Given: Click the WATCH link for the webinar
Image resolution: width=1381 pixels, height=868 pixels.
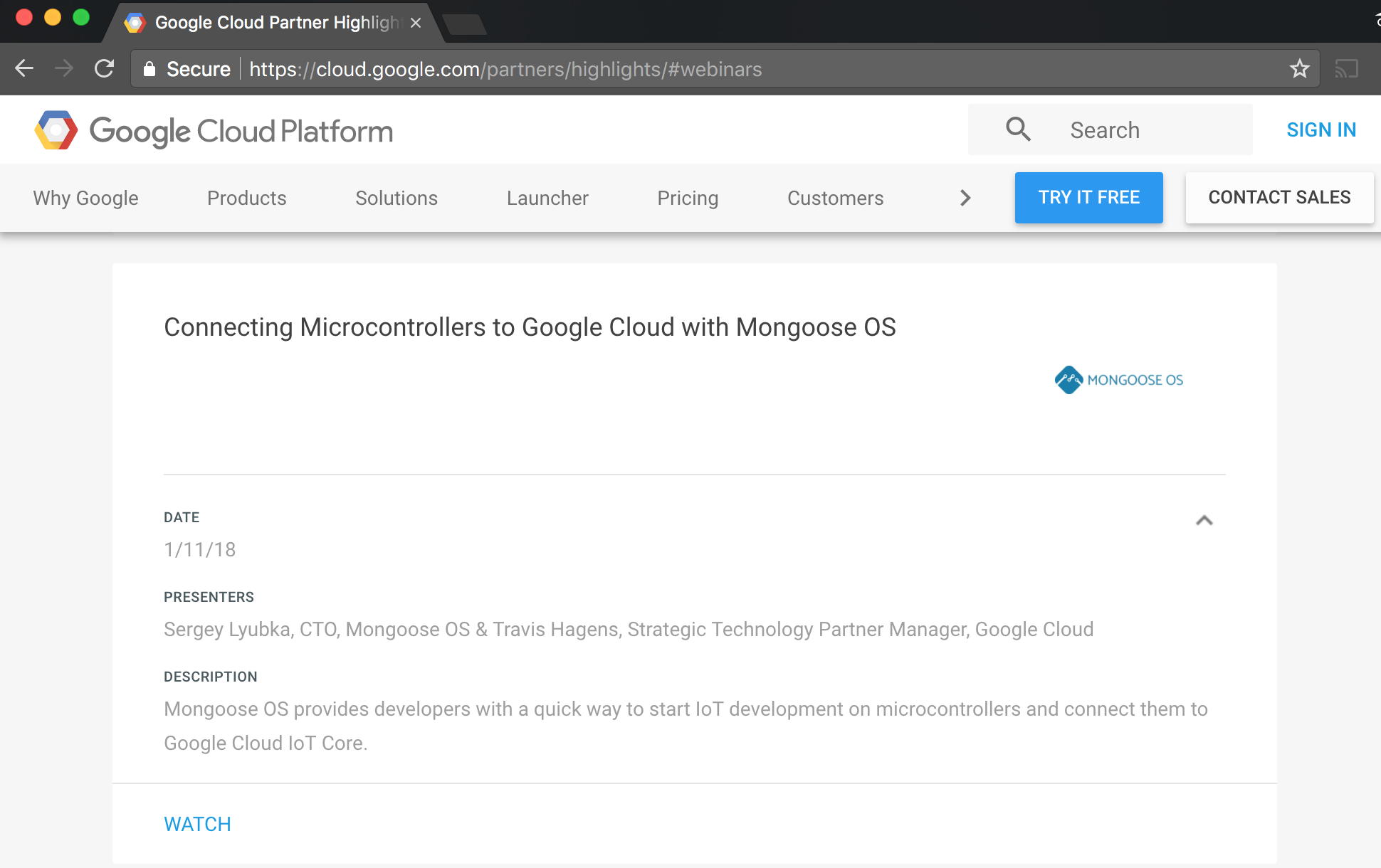Looking at the screenshot, I should click(x=197, y=824).
